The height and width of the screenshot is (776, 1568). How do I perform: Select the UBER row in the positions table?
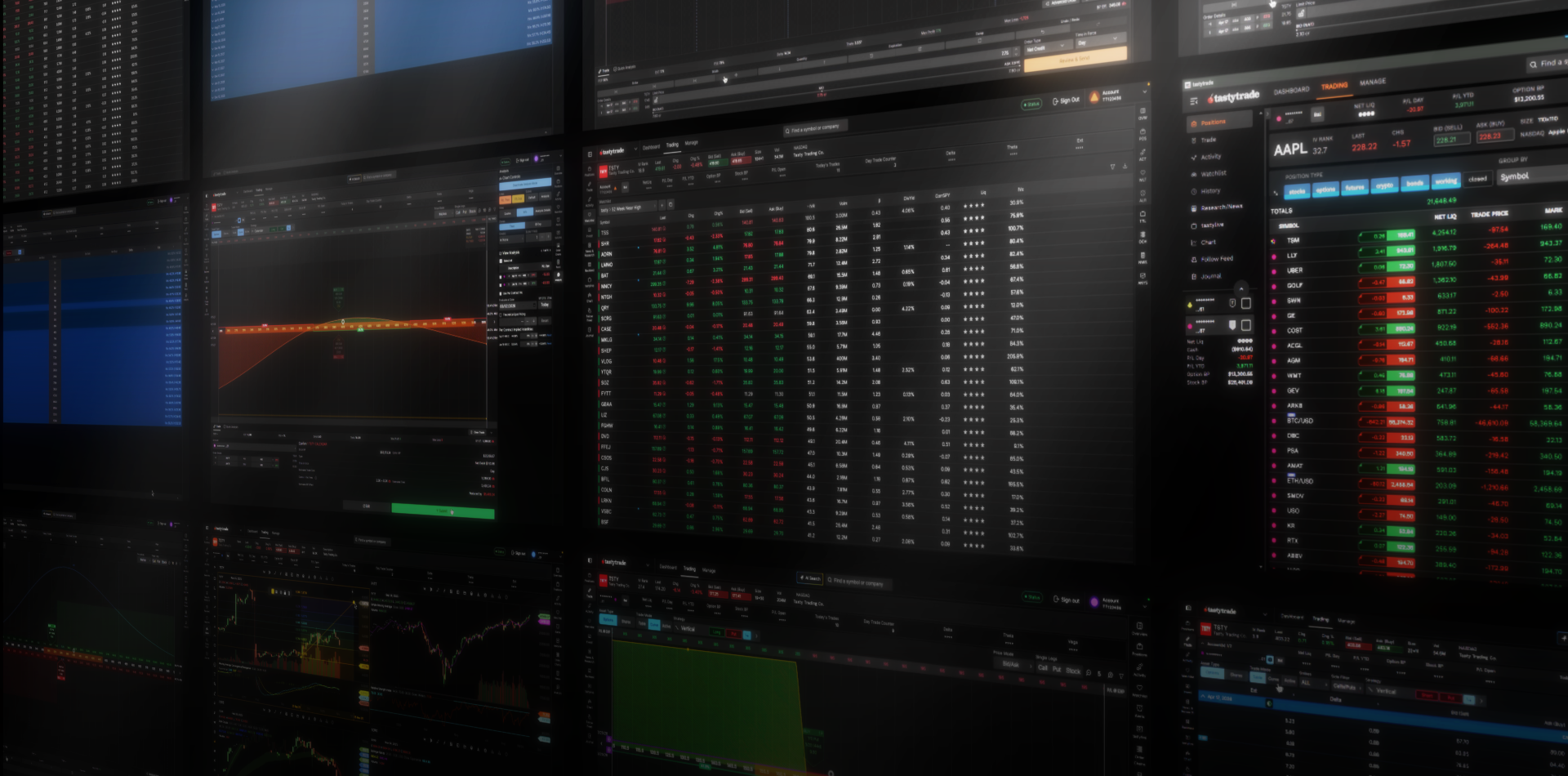tap(1417, 267)
